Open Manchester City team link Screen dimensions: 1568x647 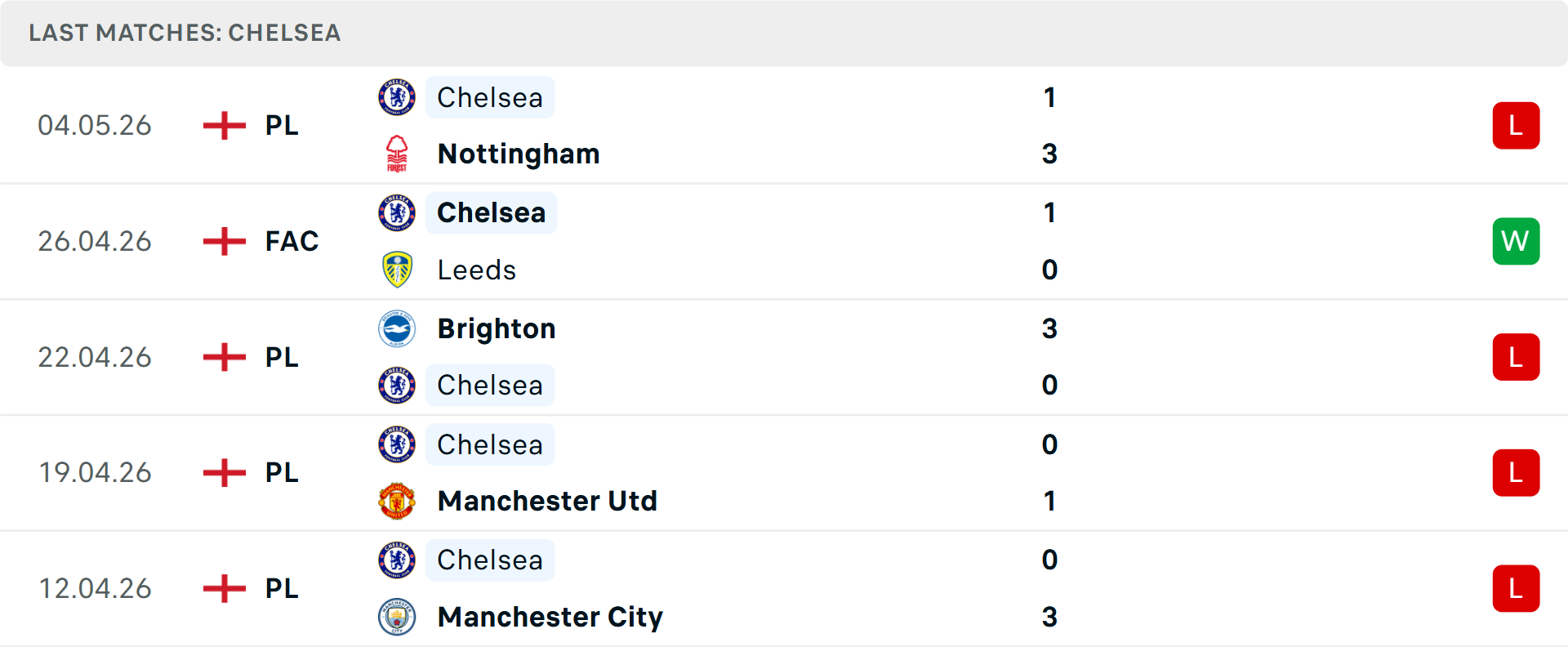[x=550, y=617]
